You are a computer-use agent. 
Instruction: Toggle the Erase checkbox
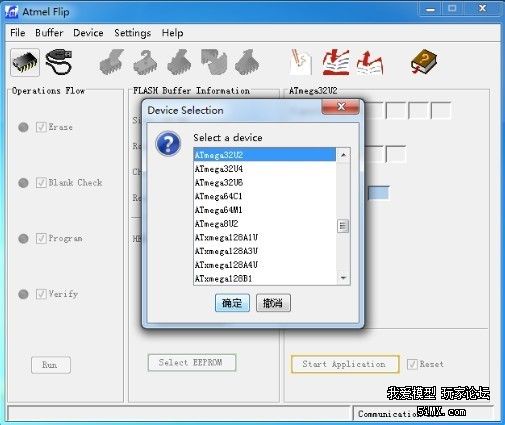[x=41, y=127]
